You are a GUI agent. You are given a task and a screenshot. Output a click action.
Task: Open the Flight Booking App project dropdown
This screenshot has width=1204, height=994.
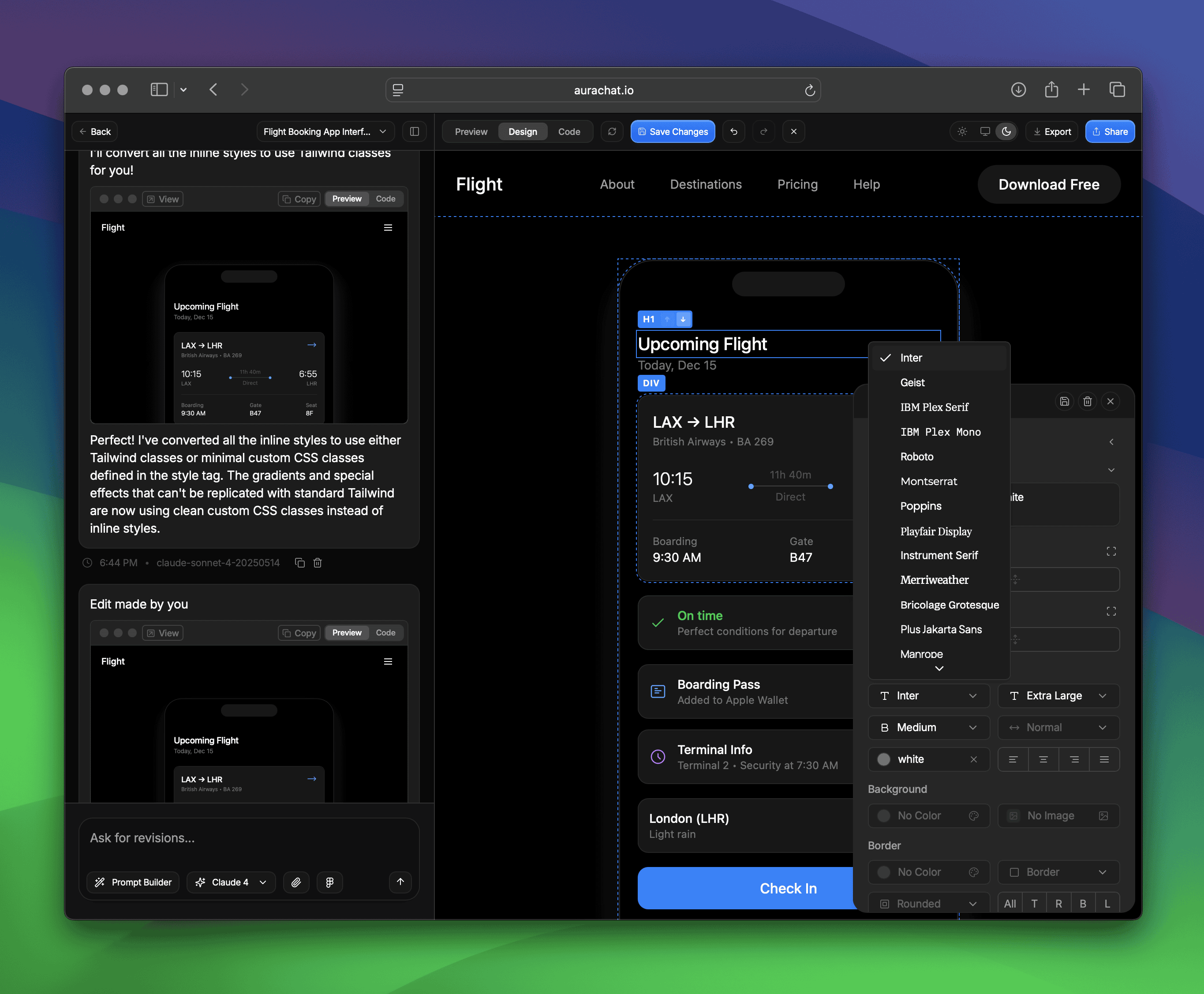[x=325, y=132]
